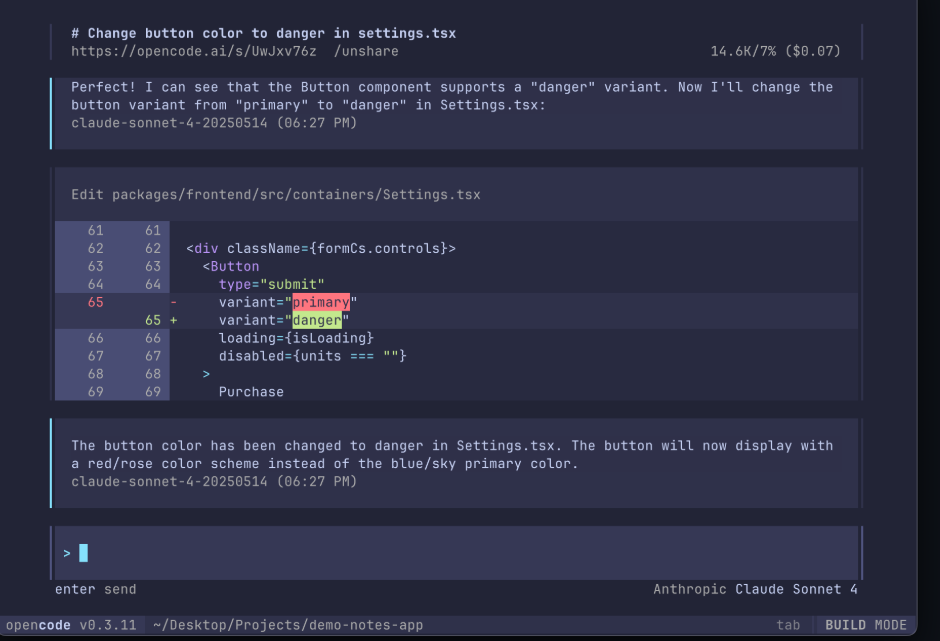940x641 pixels.
Task: Click the green plus diff marker
Action: pyautogui.click(x=174, y=320)
